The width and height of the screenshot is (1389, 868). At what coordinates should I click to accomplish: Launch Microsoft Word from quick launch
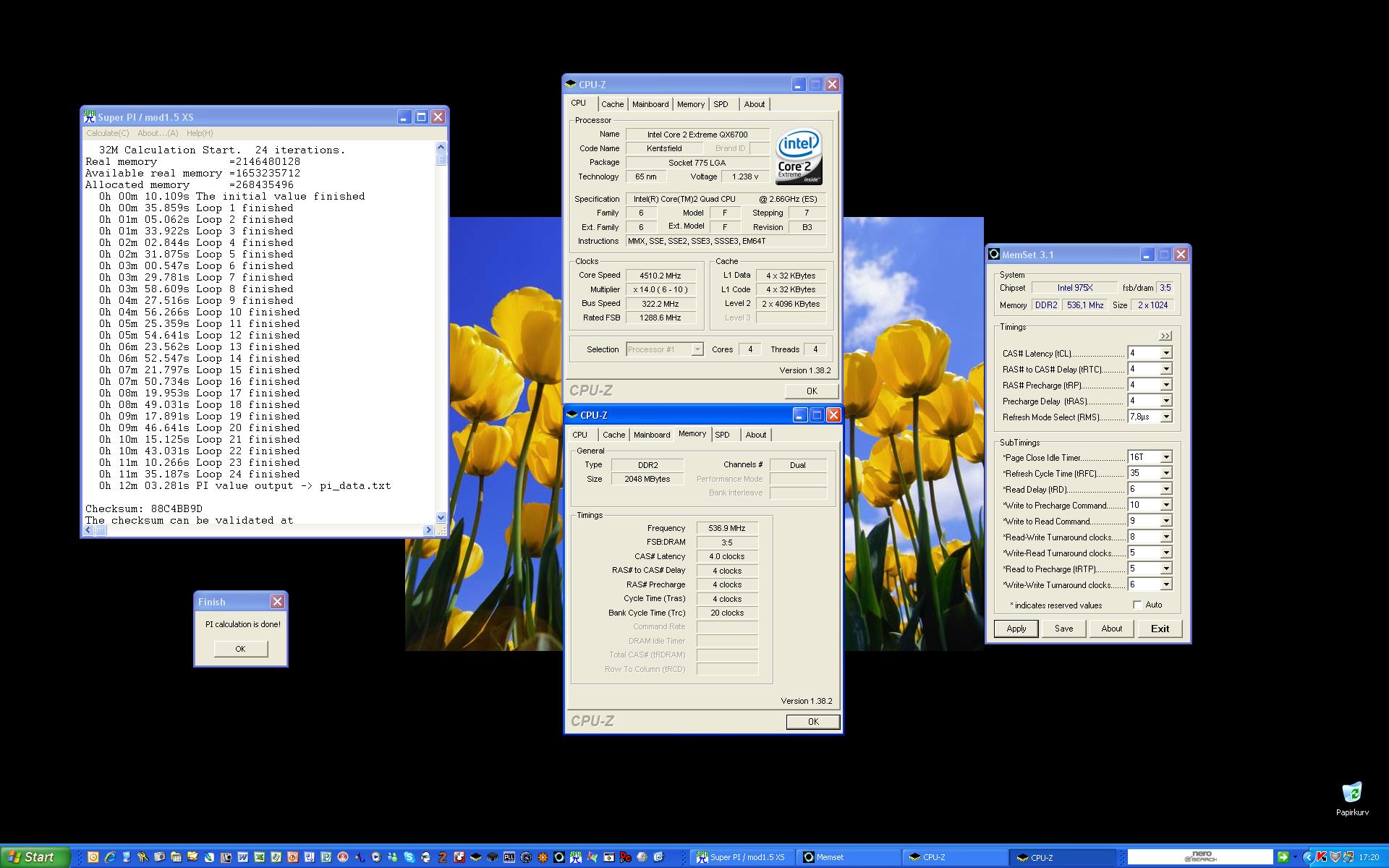(x=242, y=857)
